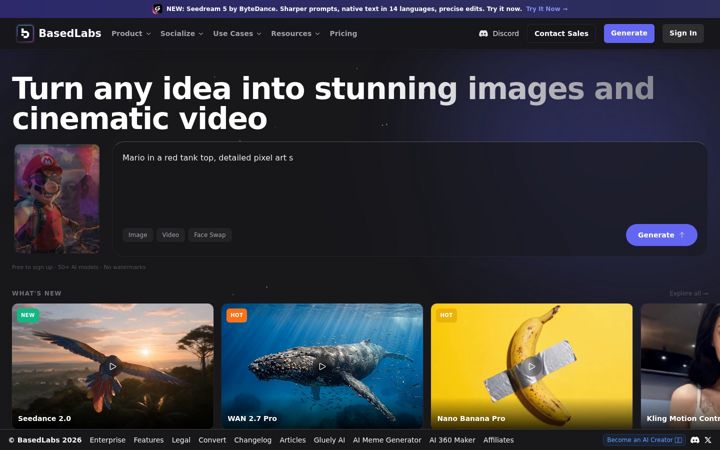Open the Legal footer link

click(181, 440)
